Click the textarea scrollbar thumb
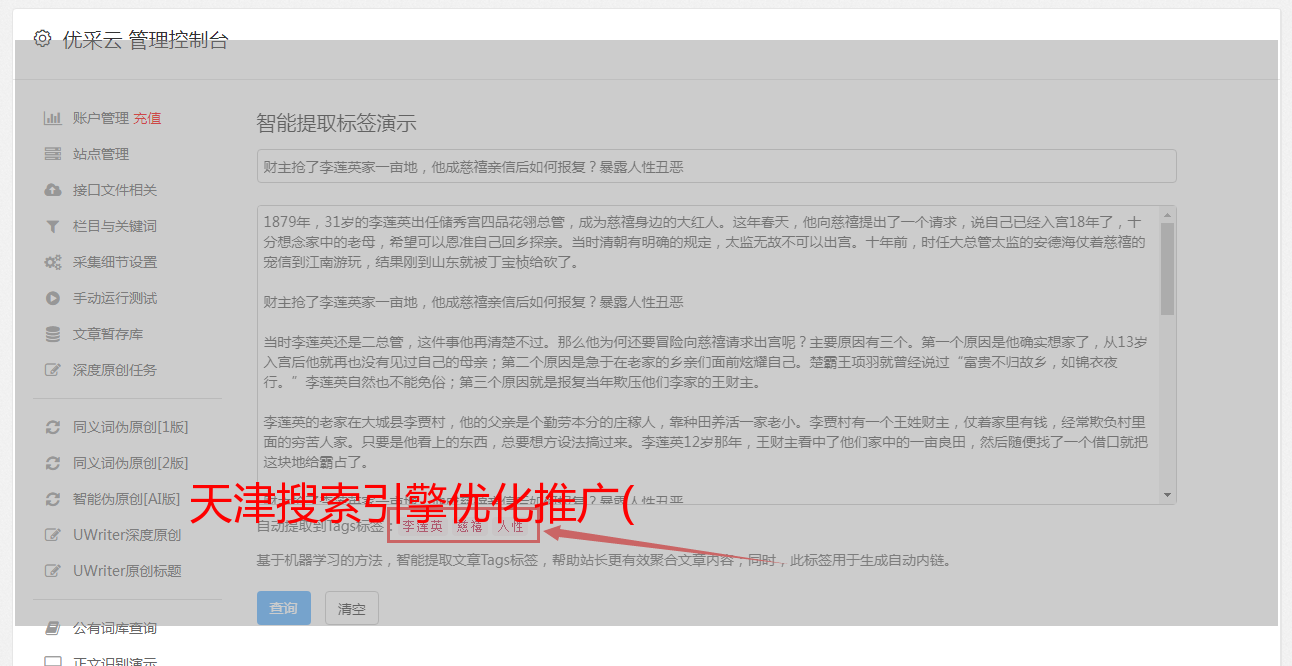 point(1167,268)
